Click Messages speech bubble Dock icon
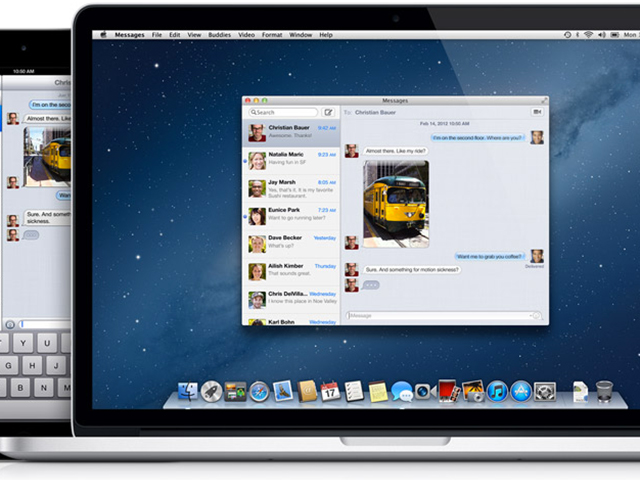 tap(402, 391)
